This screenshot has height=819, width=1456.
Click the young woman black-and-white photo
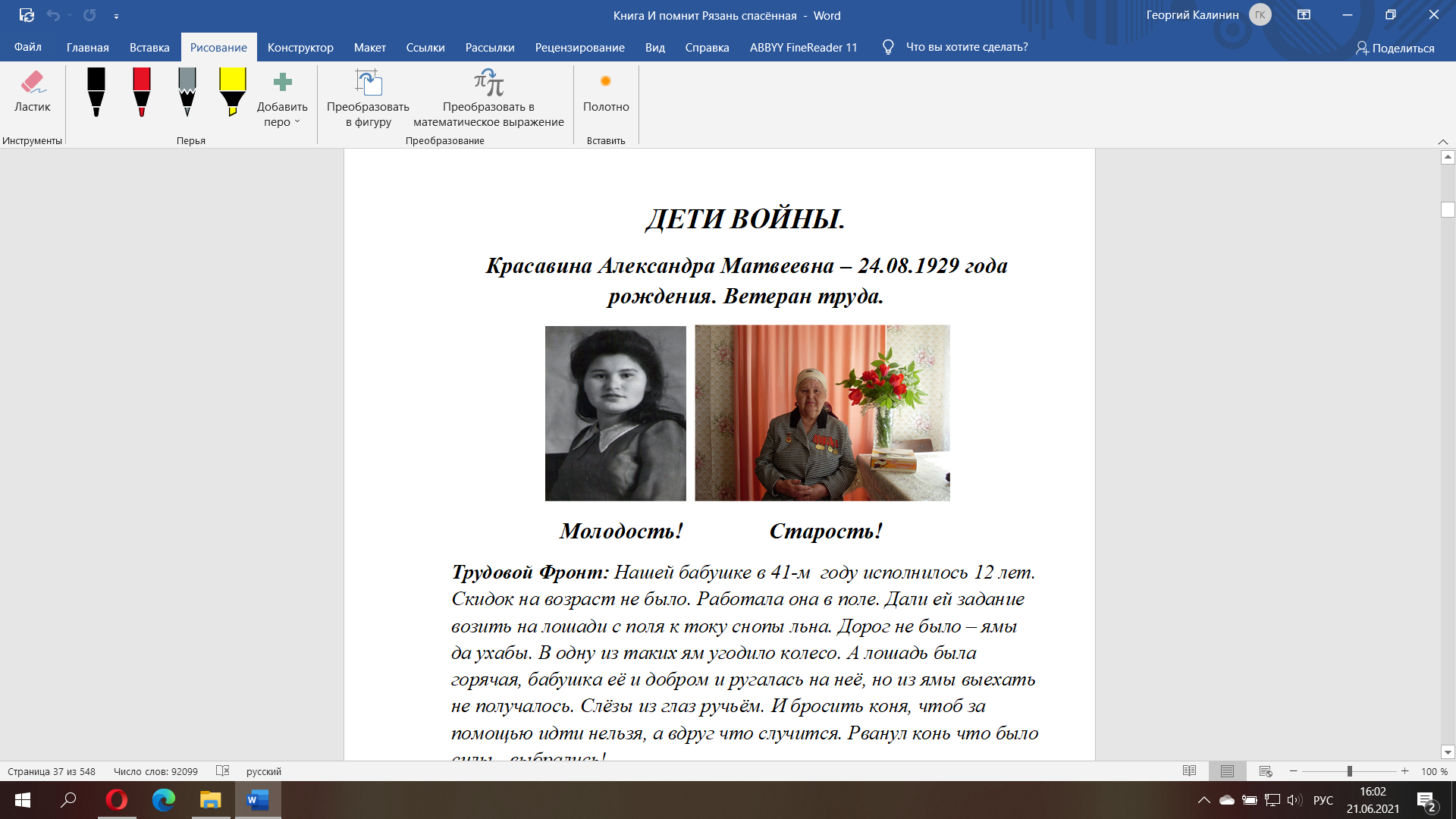pyautogui.click(x=615, y=413)
